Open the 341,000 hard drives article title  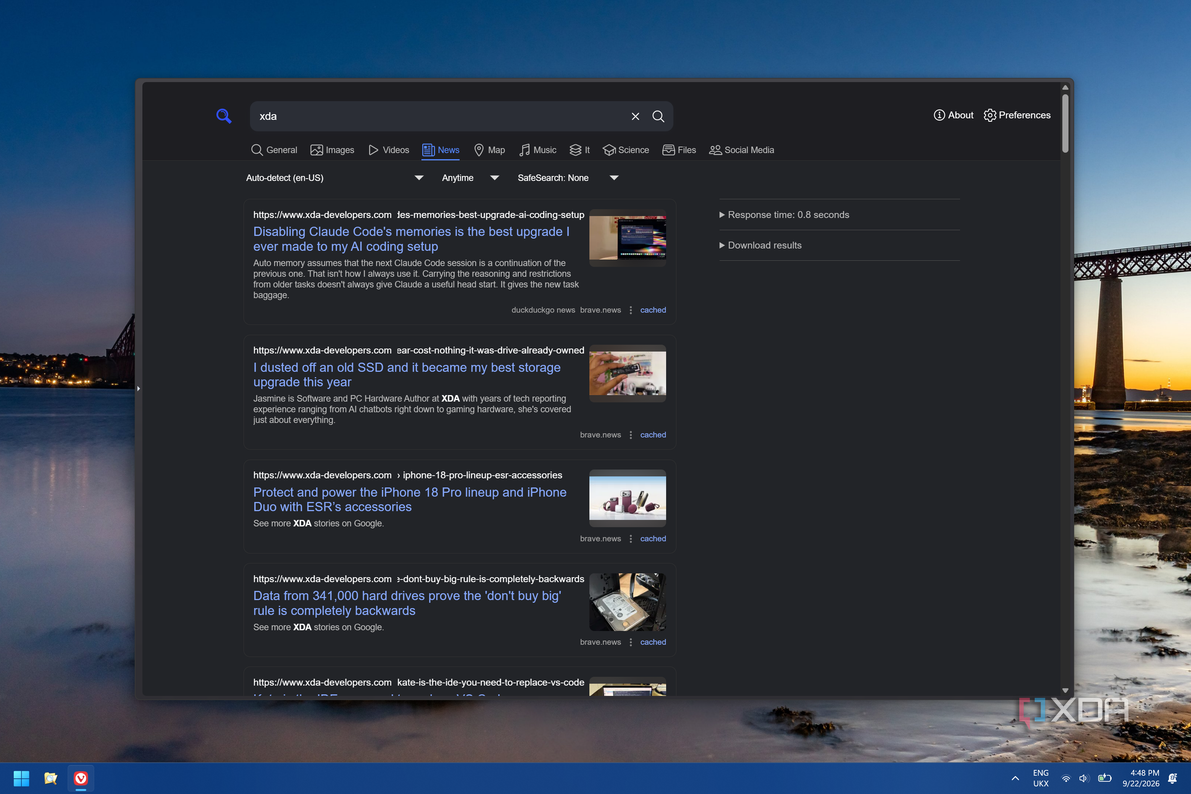[407, 603]
